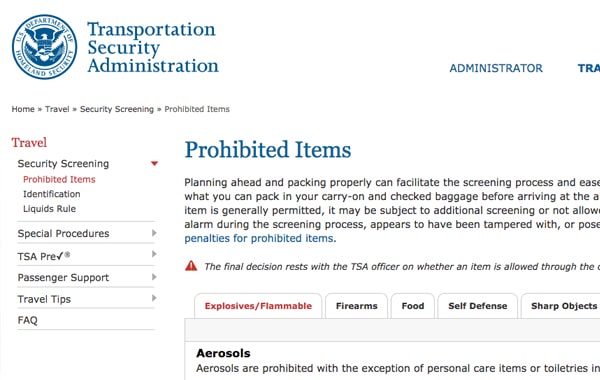Follow the penalties for prohibited items link
This screenshot has height=380, width=600.
tap(259, 238)
